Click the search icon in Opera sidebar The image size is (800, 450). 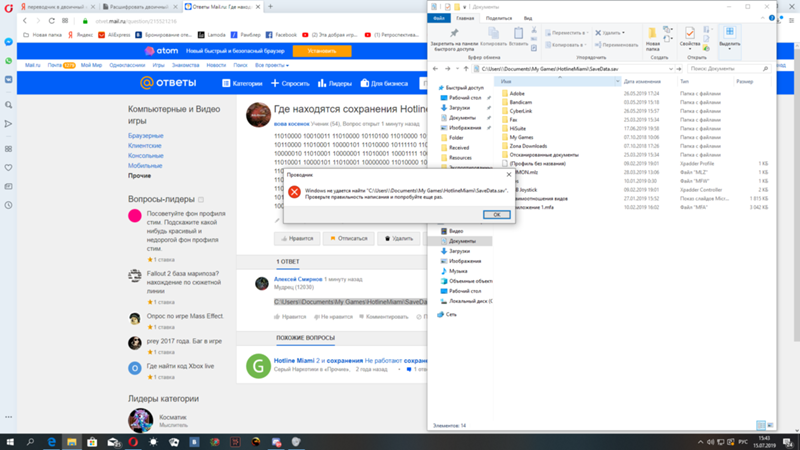tap(9, 105)
